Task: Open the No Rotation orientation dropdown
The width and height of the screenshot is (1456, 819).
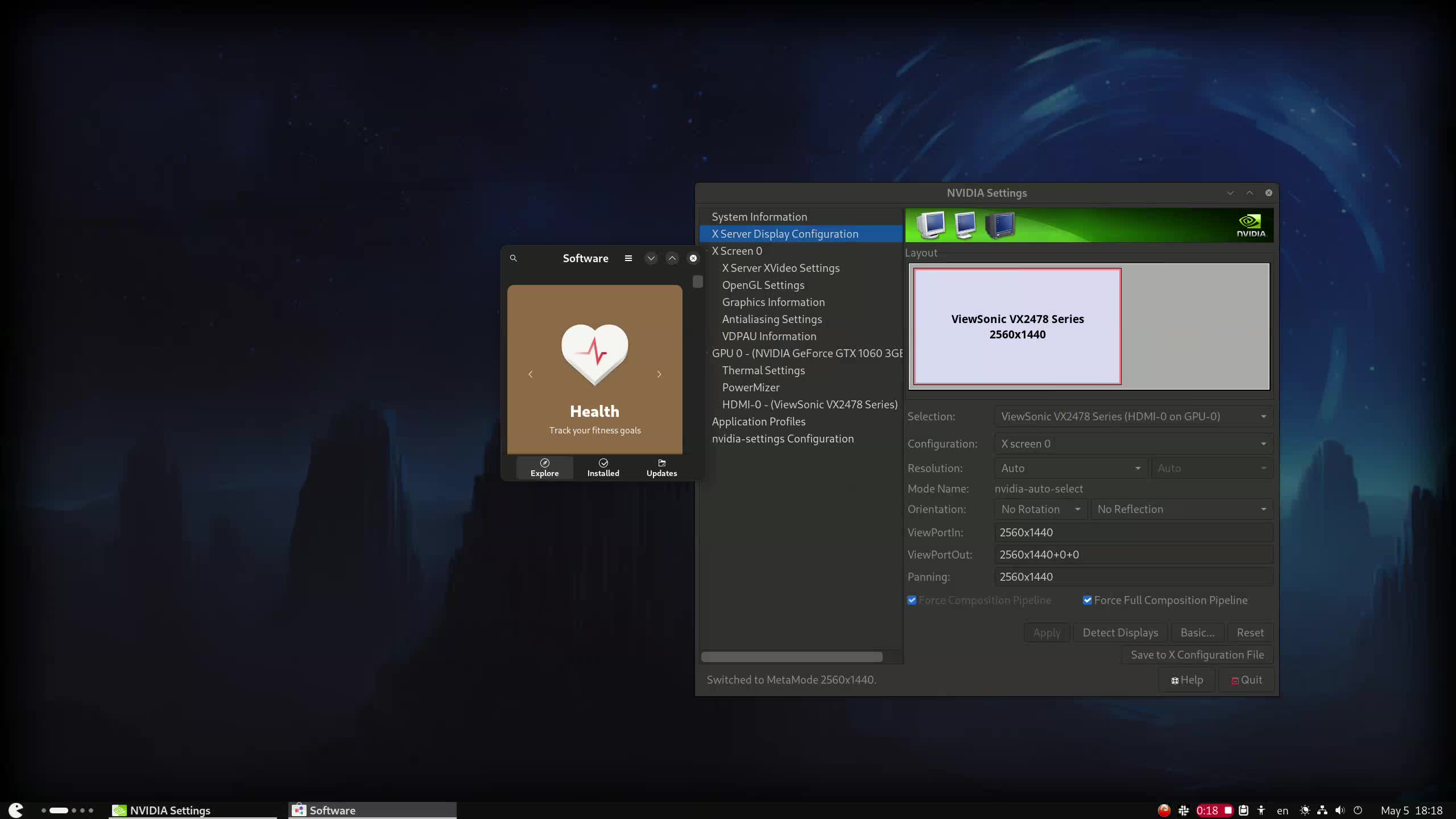Action: coord(1041,509)
